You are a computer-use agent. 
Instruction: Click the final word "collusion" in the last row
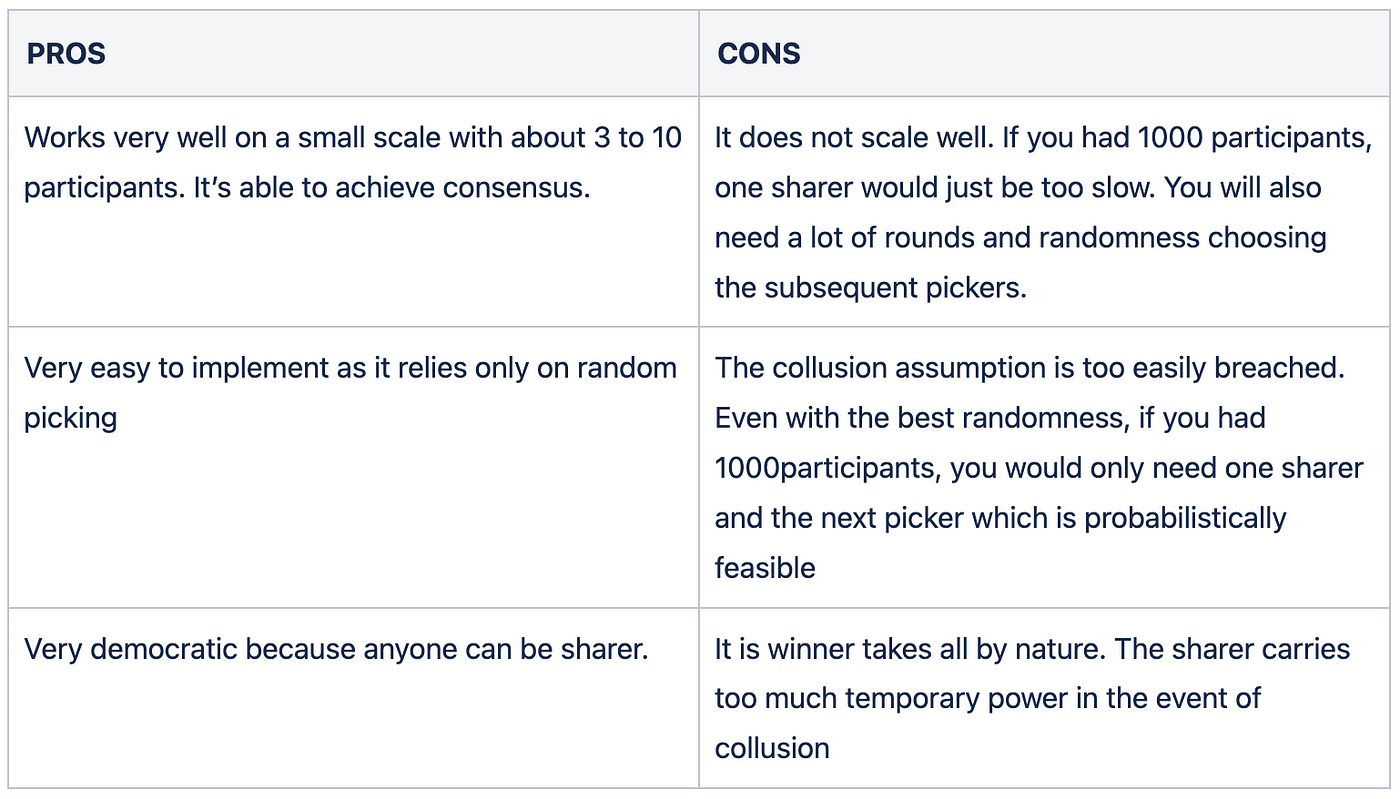point(771,748)
